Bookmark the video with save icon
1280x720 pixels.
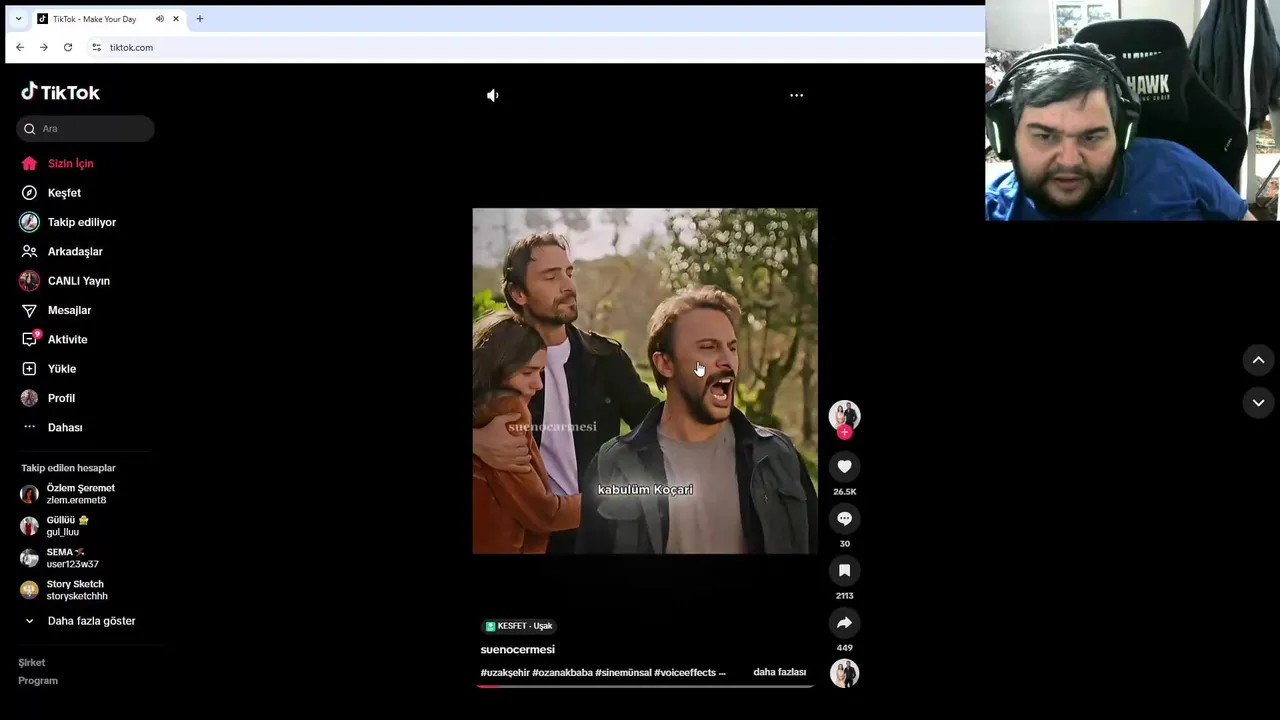click(x=844, y=570)
